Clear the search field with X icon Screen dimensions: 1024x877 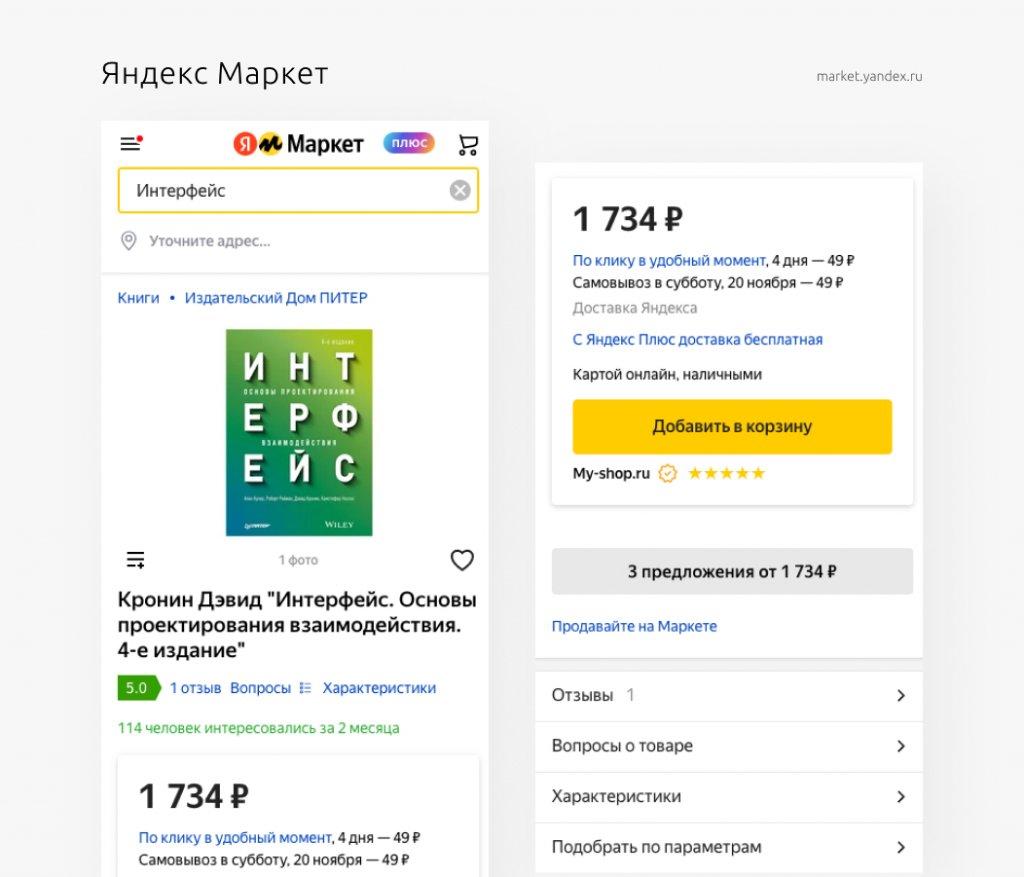[x=460, y=190]
